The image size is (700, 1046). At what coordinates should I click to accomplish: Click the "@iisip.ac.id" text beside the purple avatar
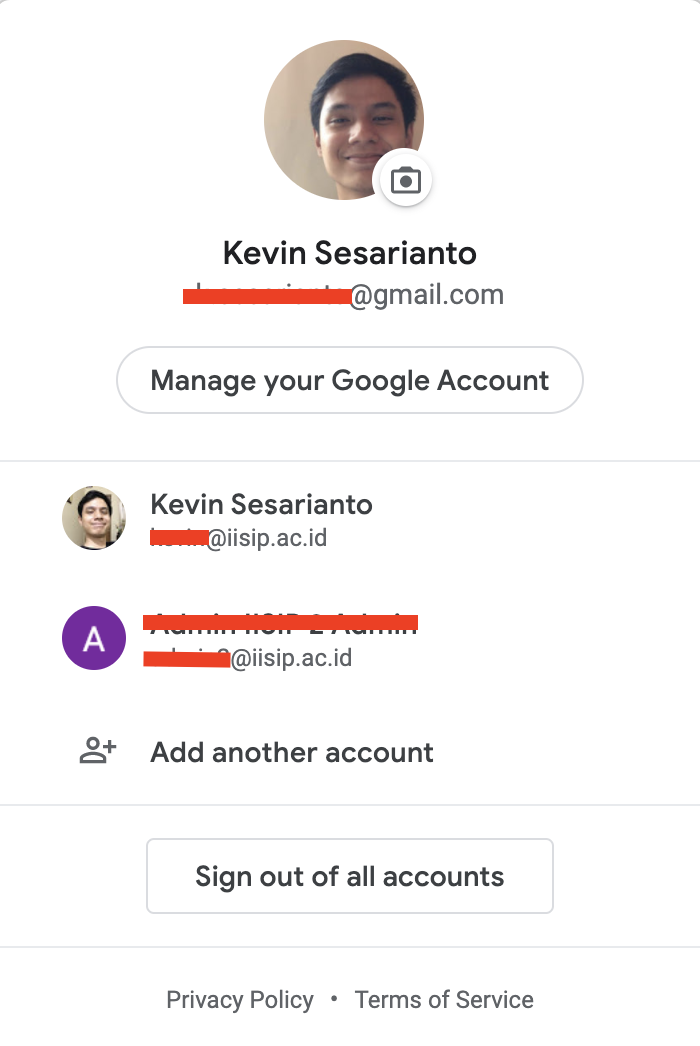[x=292, y=659]
